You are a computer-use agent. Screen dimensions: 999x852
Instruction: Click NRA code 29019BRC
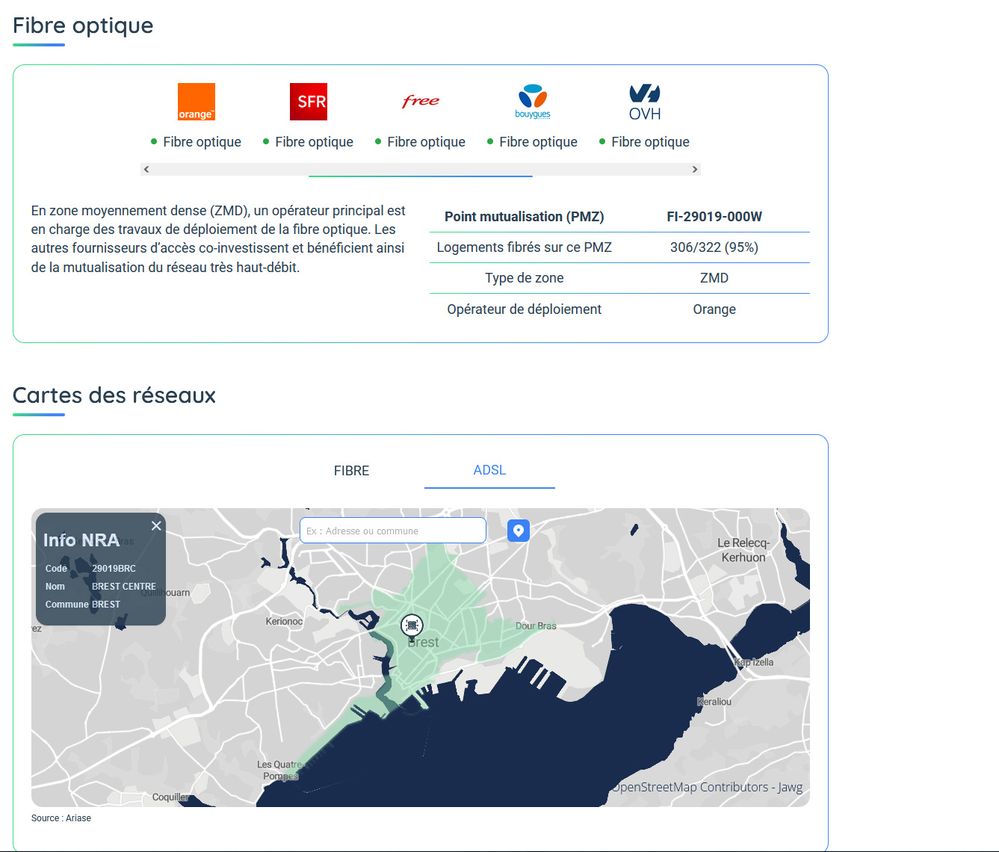click(113, 568)
